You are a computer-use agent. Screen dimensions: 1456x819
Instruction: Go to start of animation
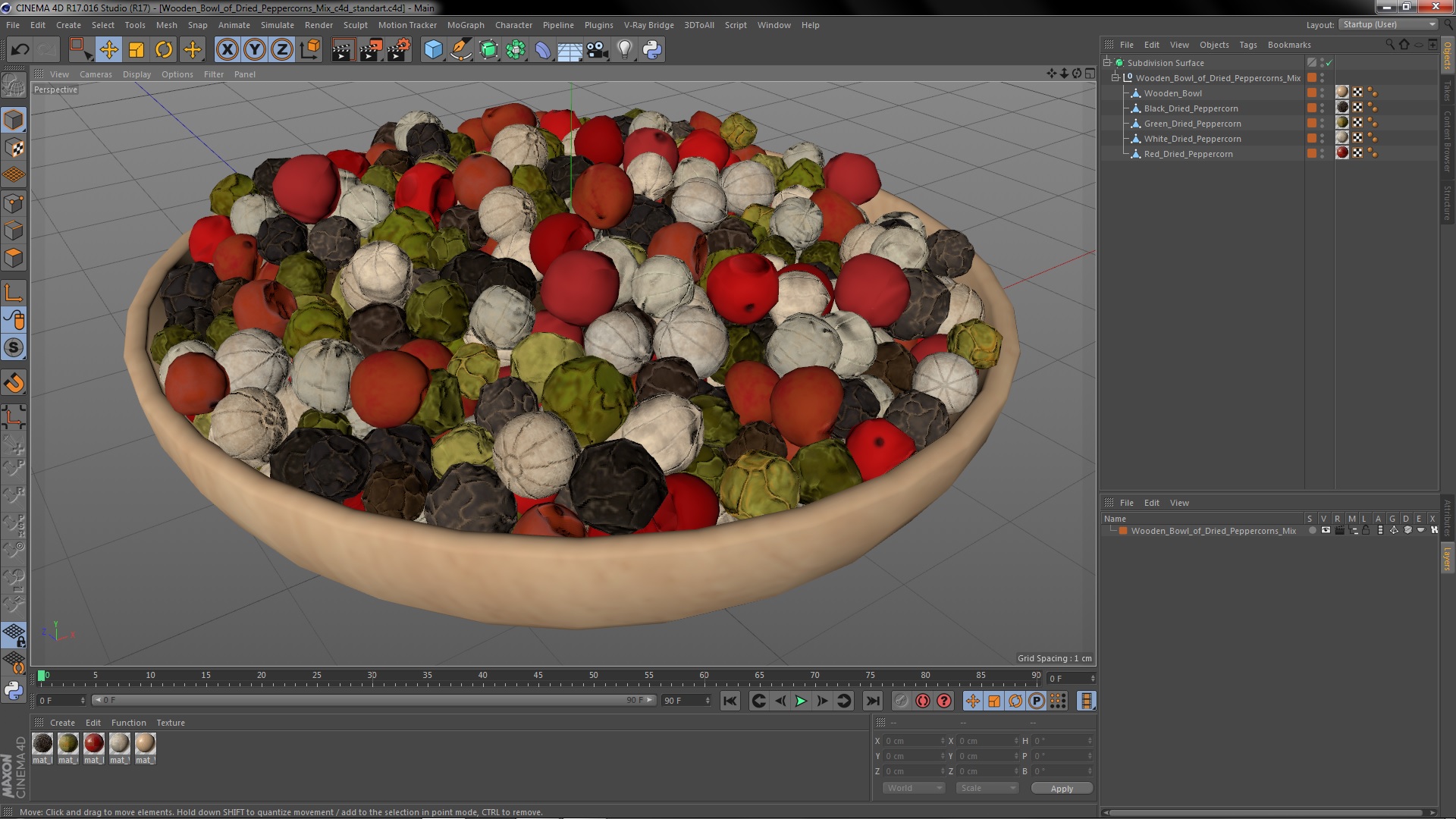click(x=730, y=701)
